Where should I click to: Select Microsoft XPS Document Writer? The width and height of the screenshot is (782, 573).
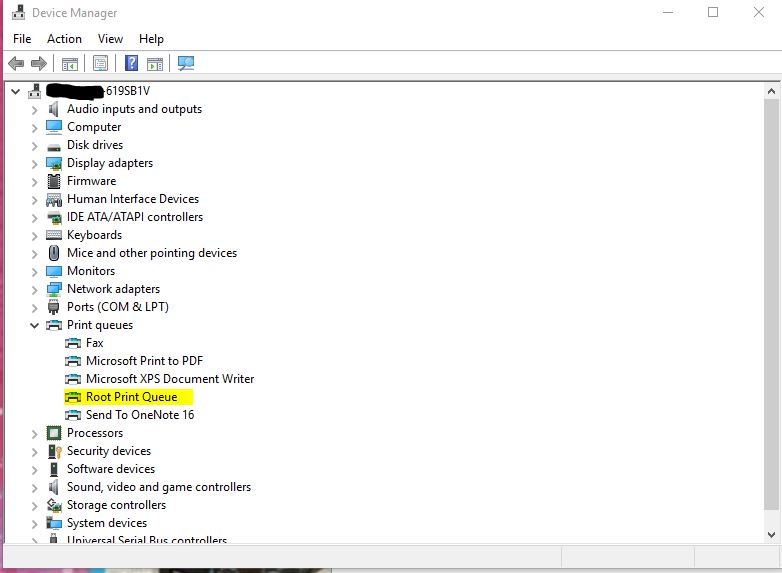coord(170,379)
